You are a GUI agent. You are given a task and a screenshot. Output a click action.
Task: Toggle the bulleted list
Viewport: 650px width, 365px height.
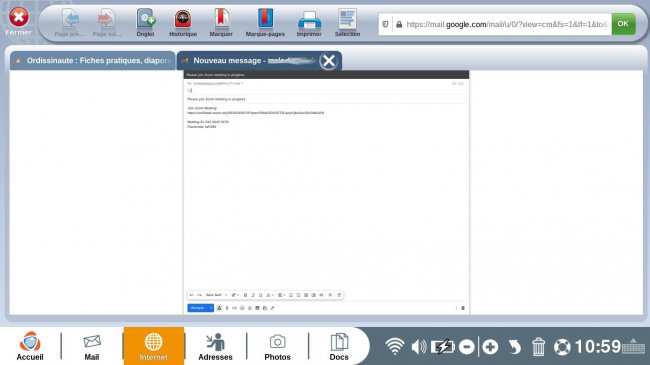pyautogui.click(x=298, y=295)
